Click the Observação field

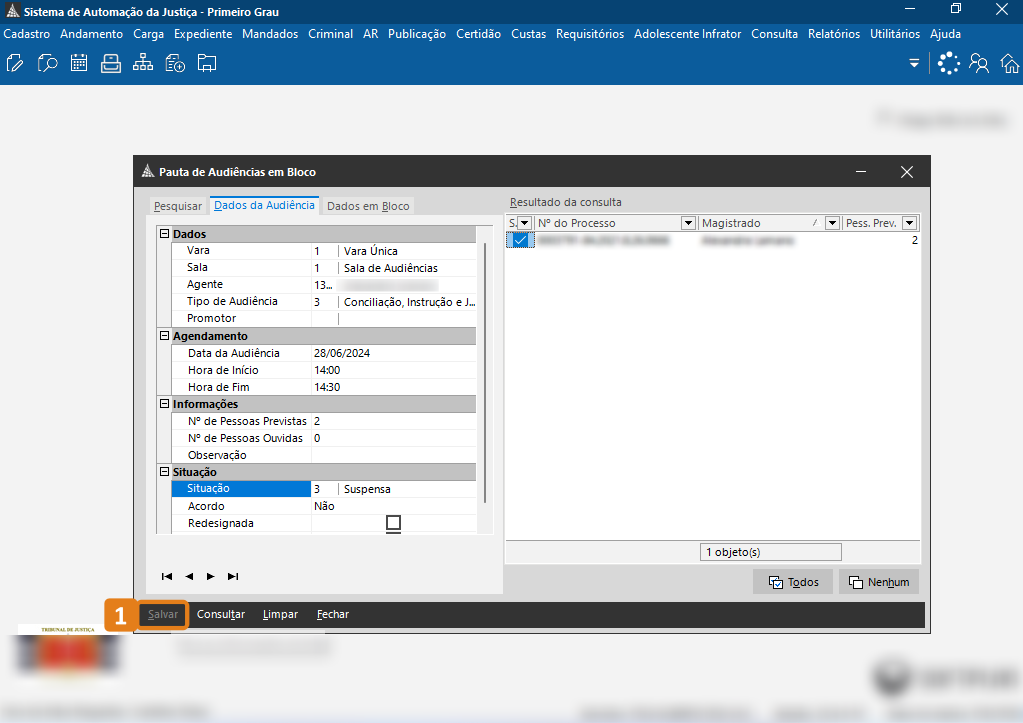coord(394,455)
